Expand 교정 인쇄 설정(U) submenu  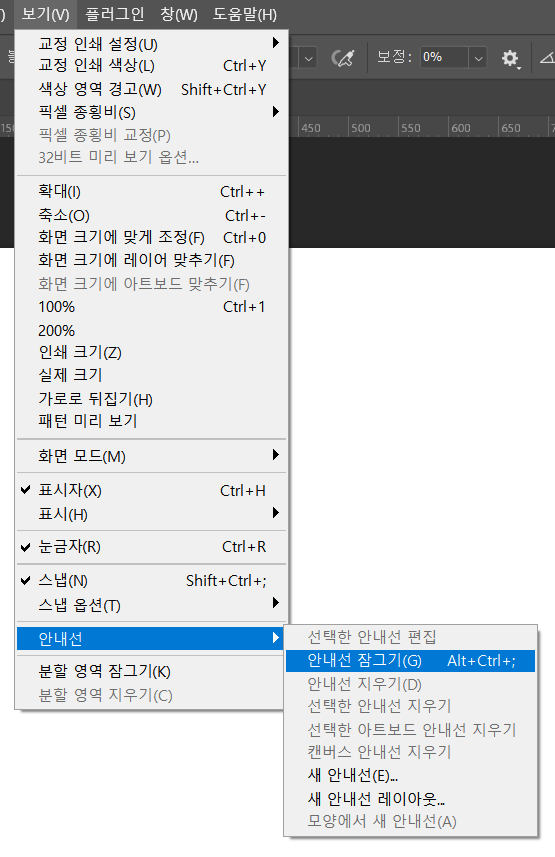pyautogui.click(x=152, y=43)
